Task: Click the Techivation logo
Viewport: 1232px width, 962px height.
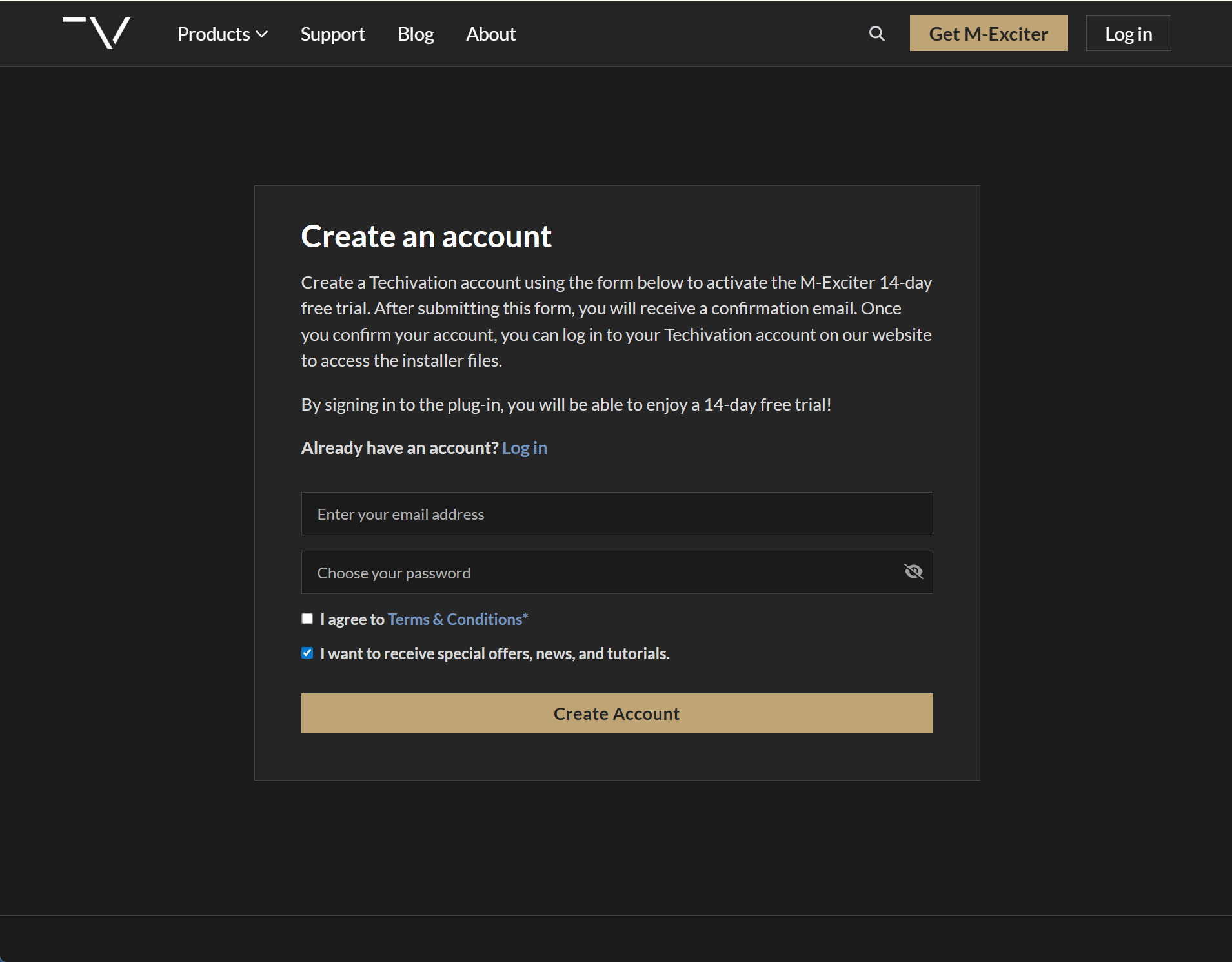Action: 96,33
